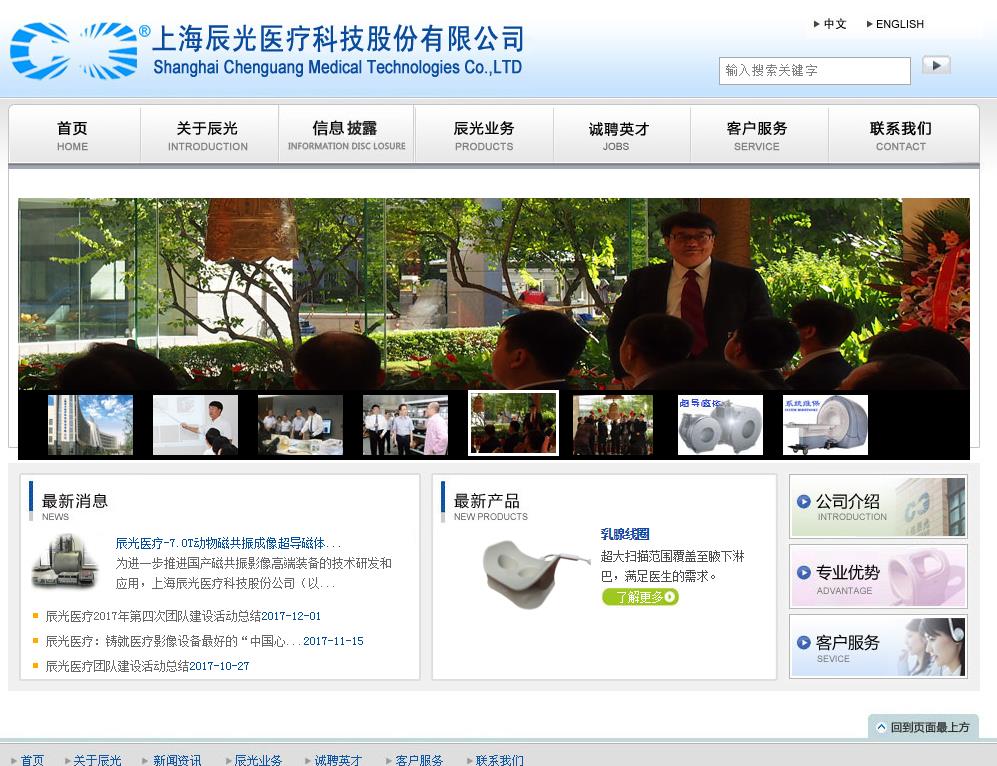Click footer link 客户服务

418,760
